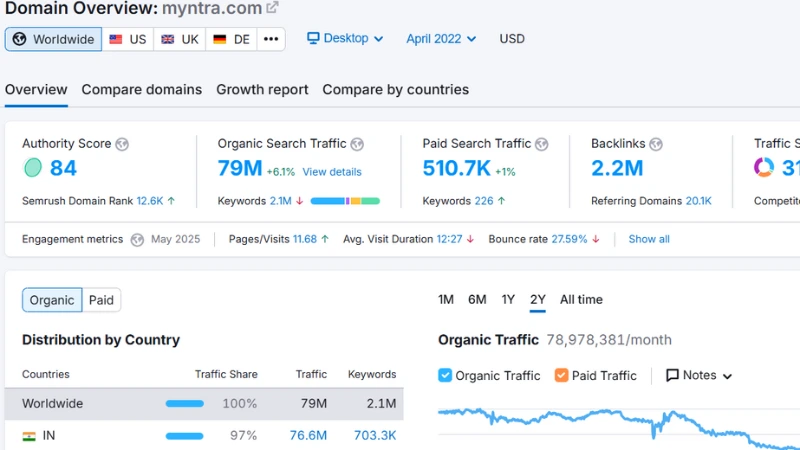The height and width of the screenshot is (450, 800).
Task: Uncheck the Organic Traffic checkbox
Action: 445,376
